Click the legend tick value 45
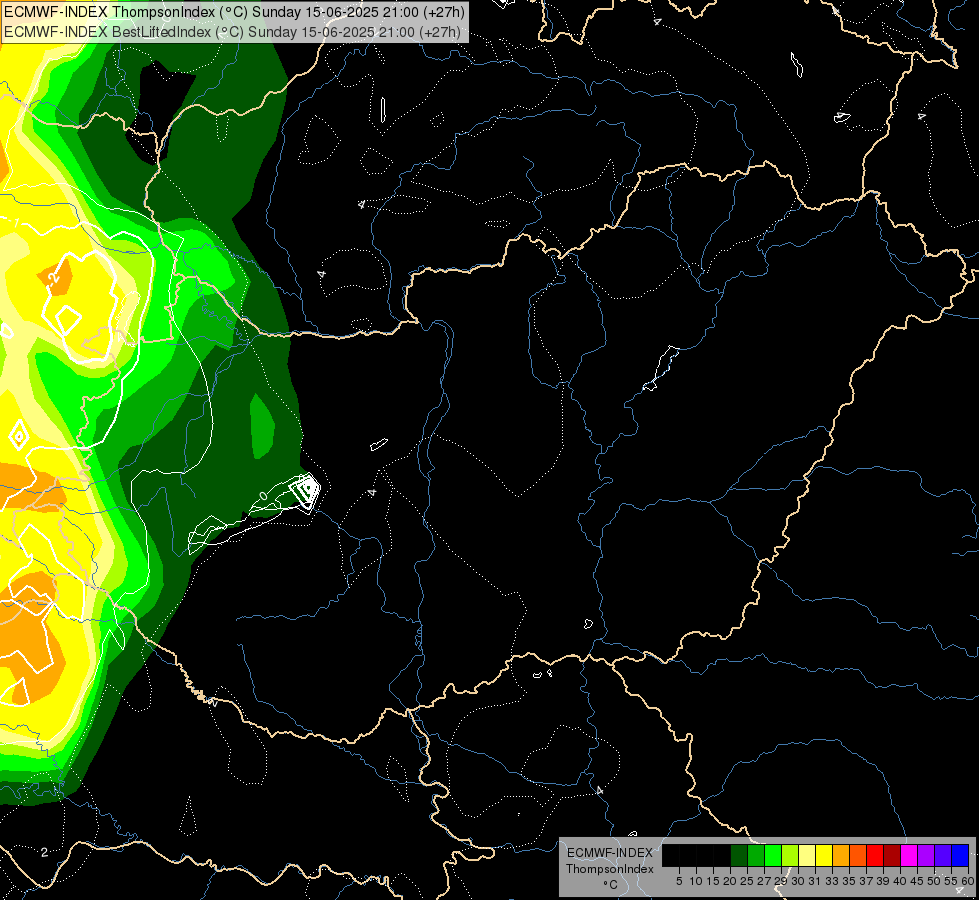The width and height of the screenshot is (979, 900). point(917,881)
